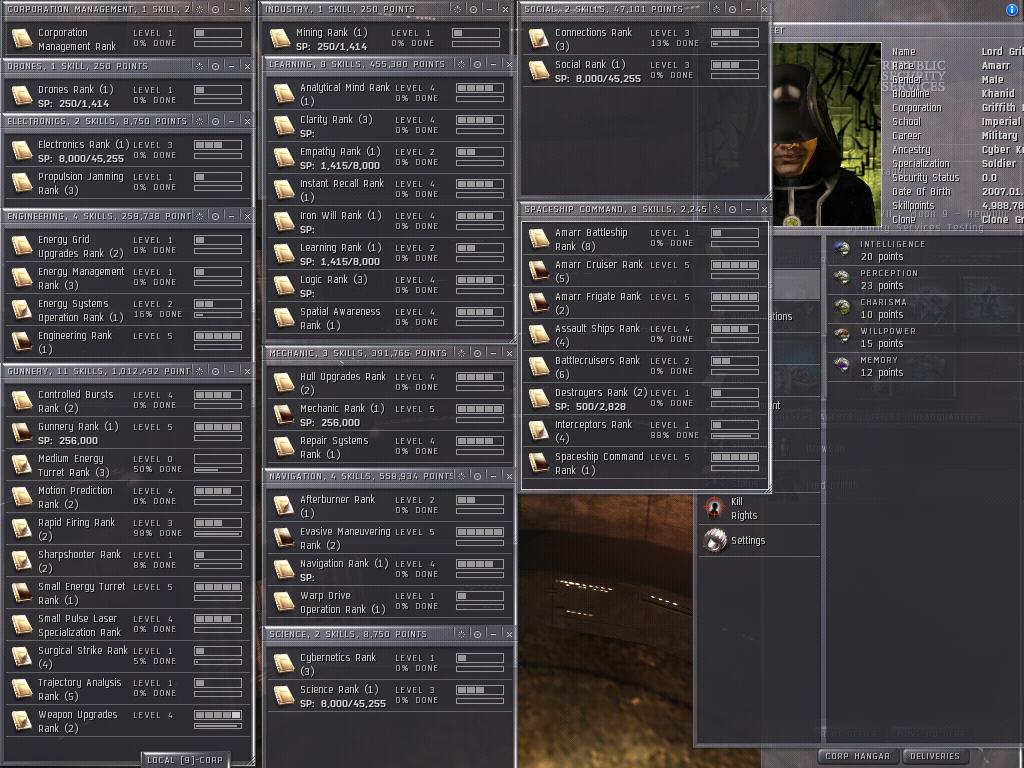Click the Amarr Cruiser Rank skill book icon
The width and height of the screenshot is (1024, 768).
(538, 270)
